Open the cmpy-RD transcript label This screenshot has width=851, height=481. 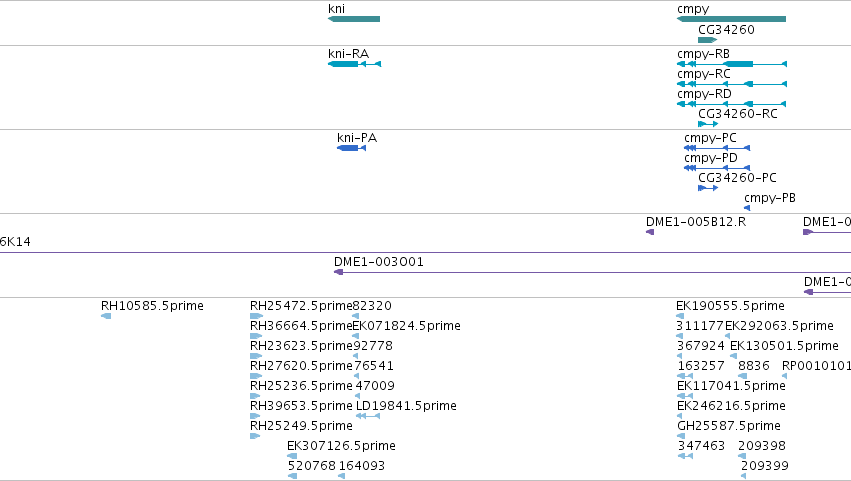coord(704,94)
